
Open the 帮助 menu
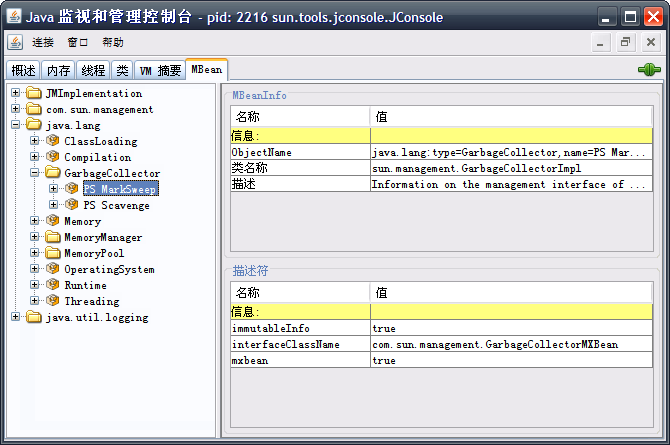tap(113, 42)
